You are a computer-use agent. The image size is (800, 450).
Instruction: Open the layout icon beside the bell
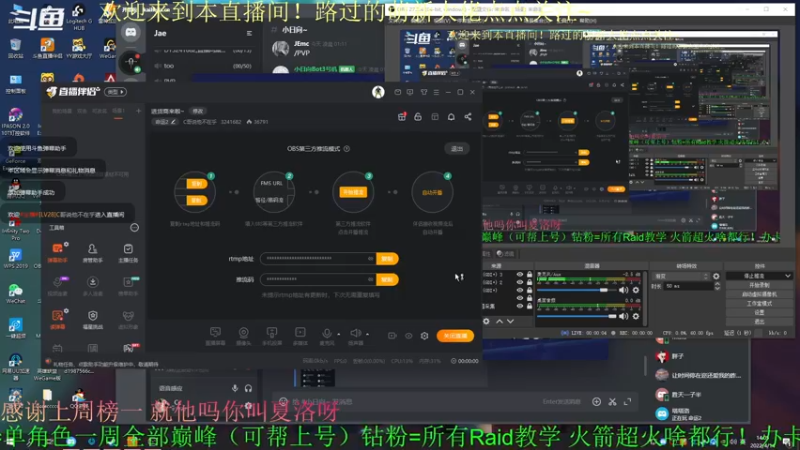(x=435, y=117)
